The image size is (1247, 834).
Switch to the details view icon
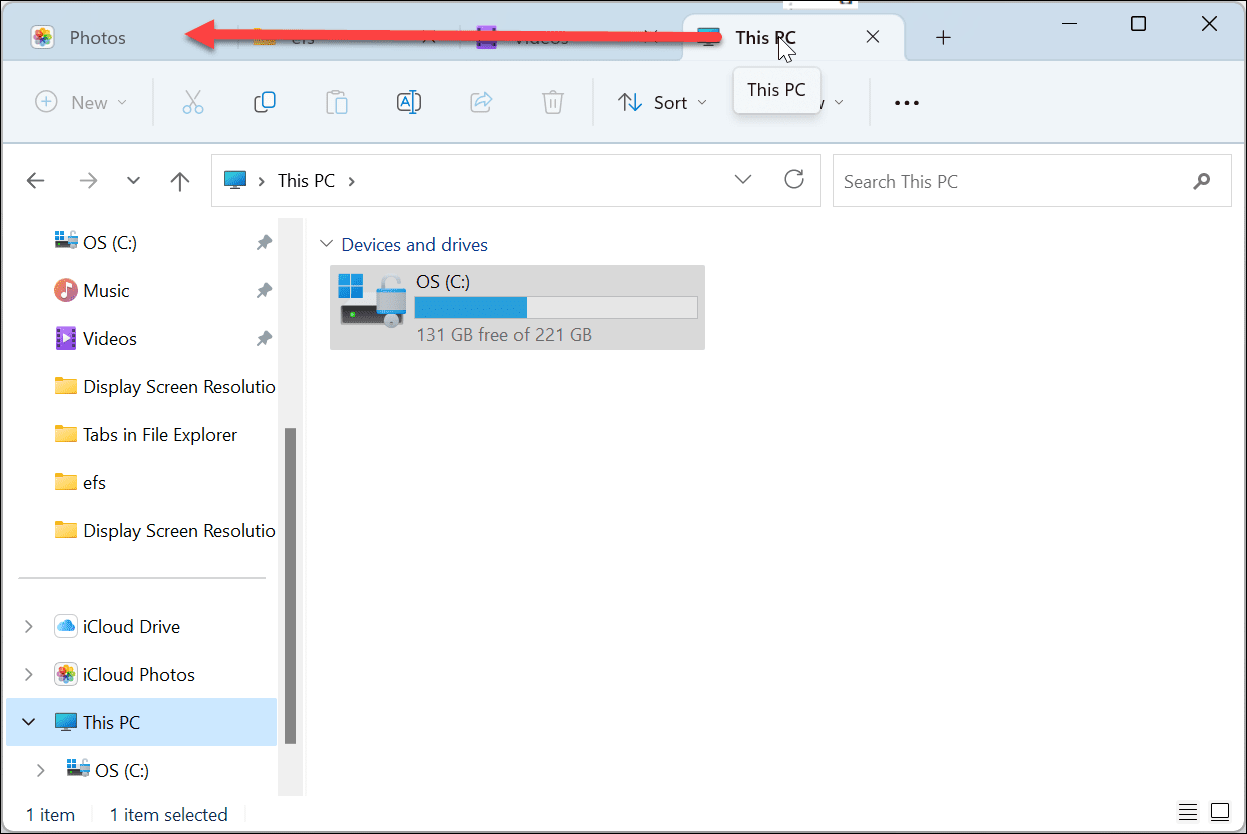[1188, 811]
